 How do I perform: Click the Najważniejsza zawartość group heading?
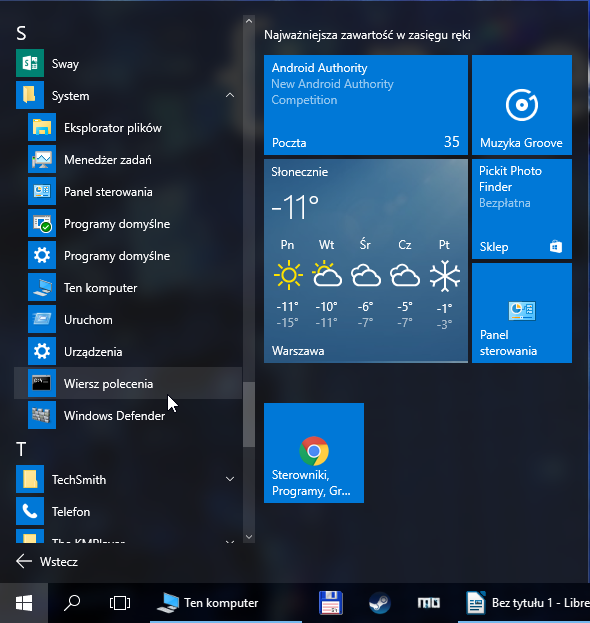(367, 35)
